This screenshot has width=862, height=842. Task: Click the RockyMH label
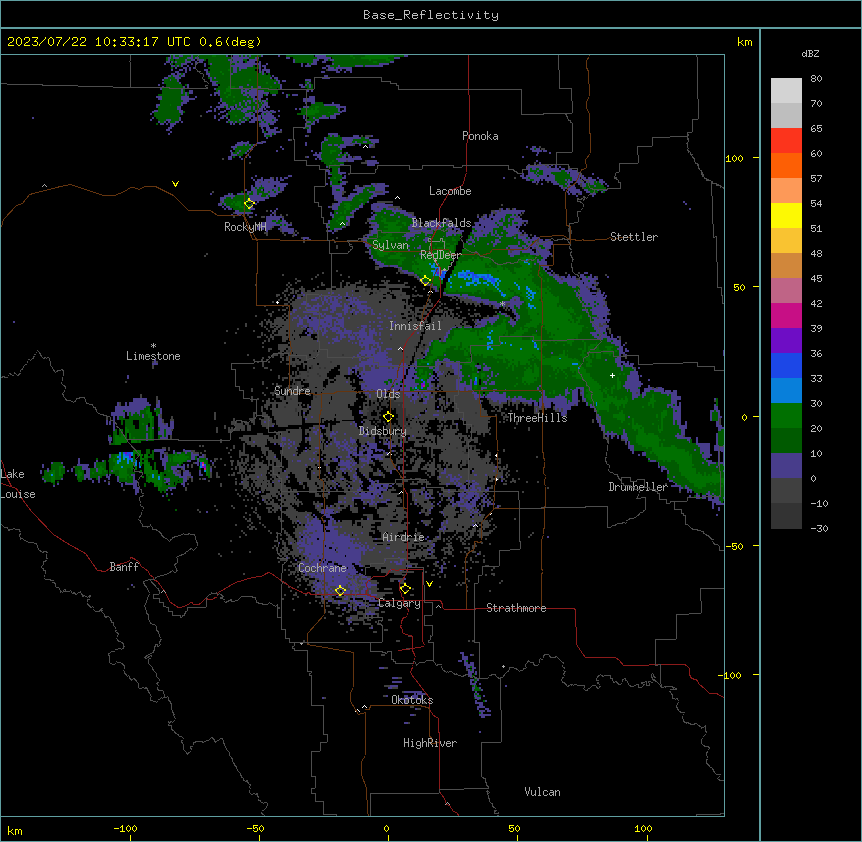point(245,227)
